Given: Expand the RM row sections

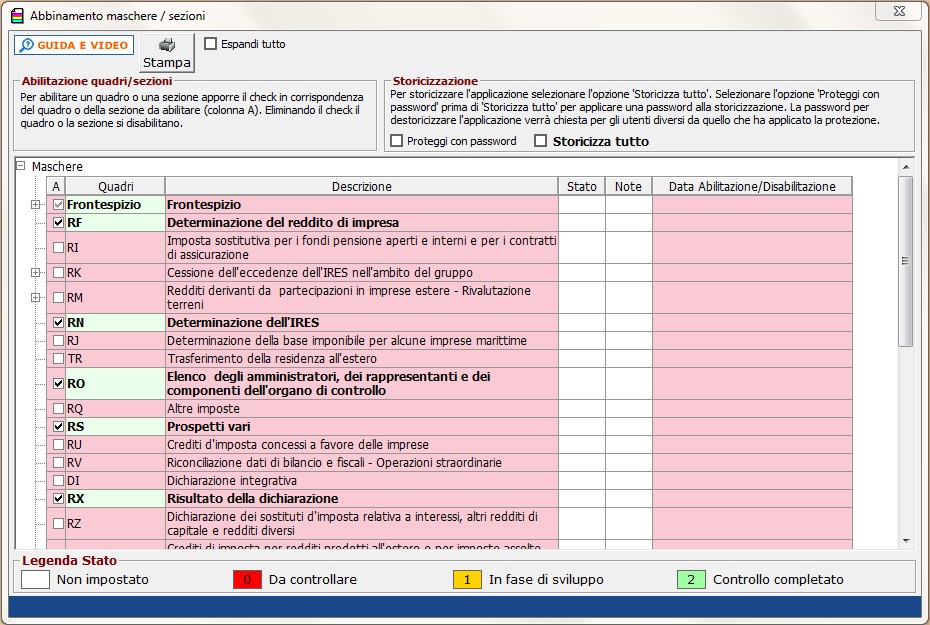Looking at the screenshot, I should point(36,298).
